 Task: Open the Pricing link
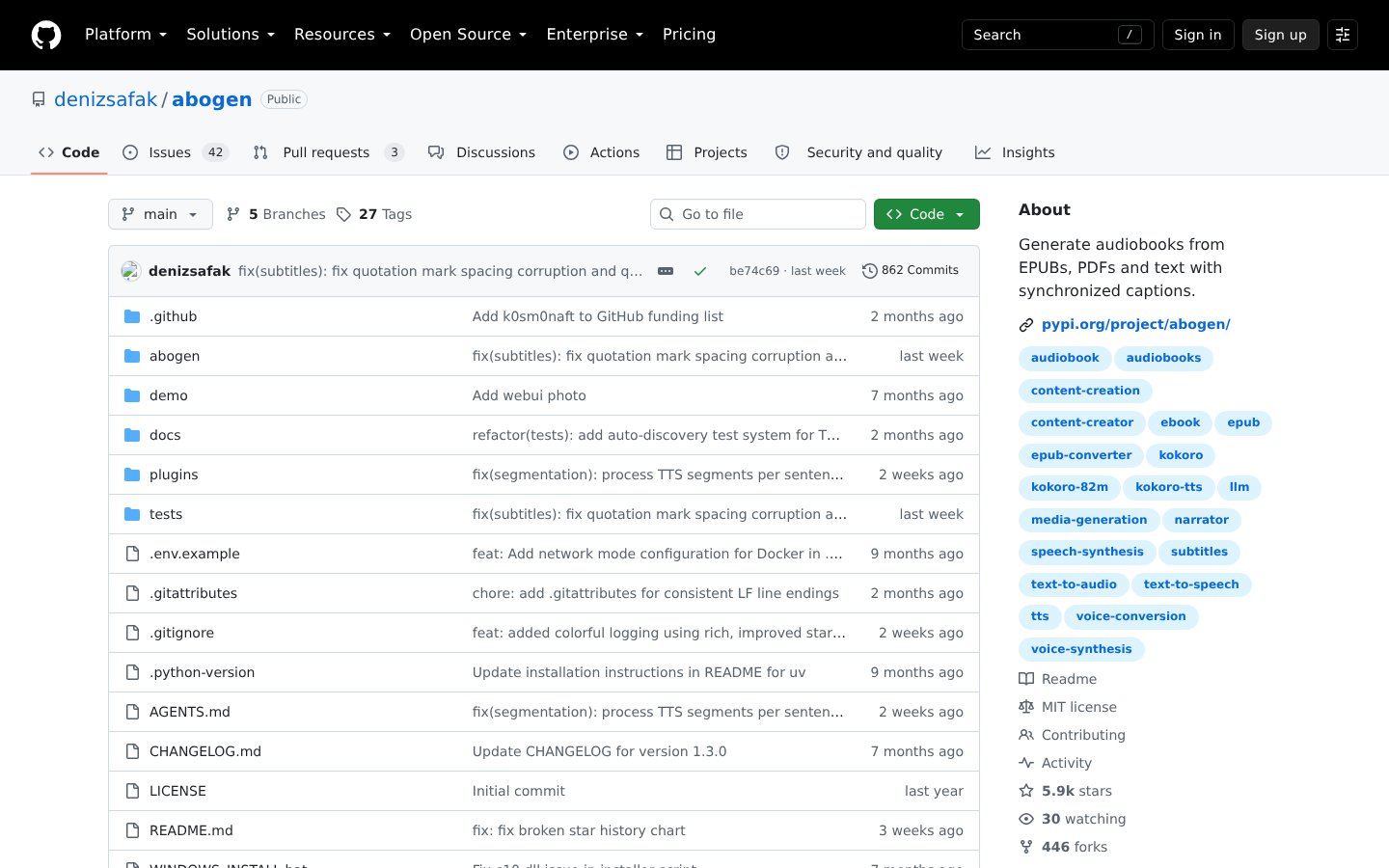pyautogui.click(x=690, y=35)
